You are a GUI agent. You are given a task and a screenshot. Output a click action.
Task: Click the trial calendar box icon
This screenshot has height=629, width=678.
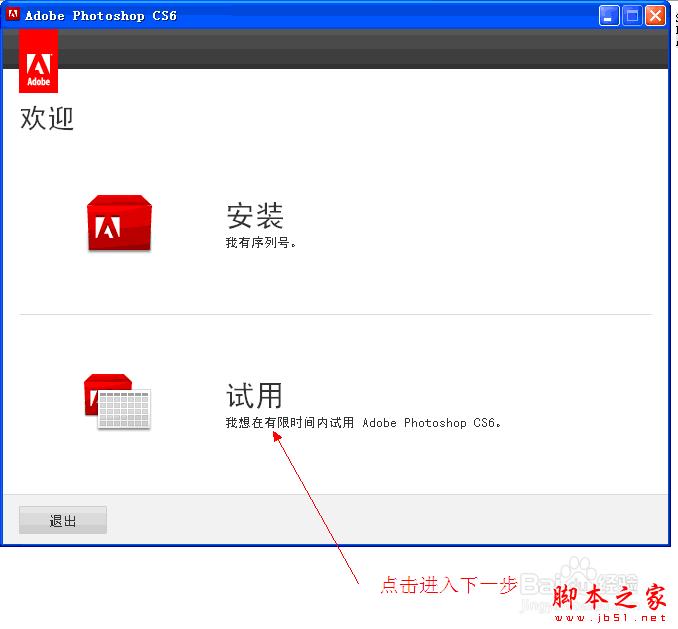(x=117, y=402)
